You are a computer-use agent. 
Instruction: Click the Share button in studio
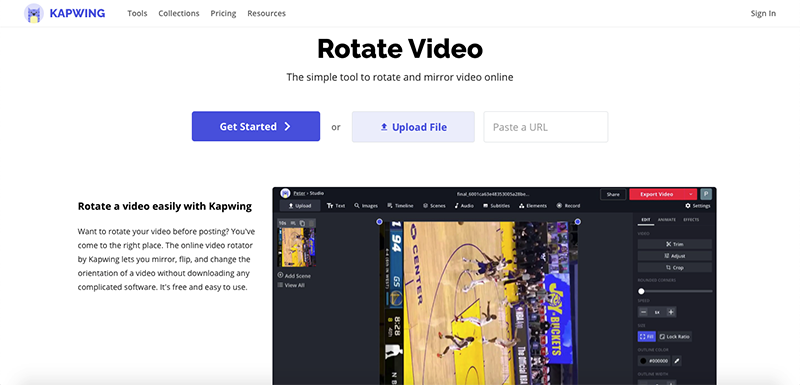click(613, 194)
